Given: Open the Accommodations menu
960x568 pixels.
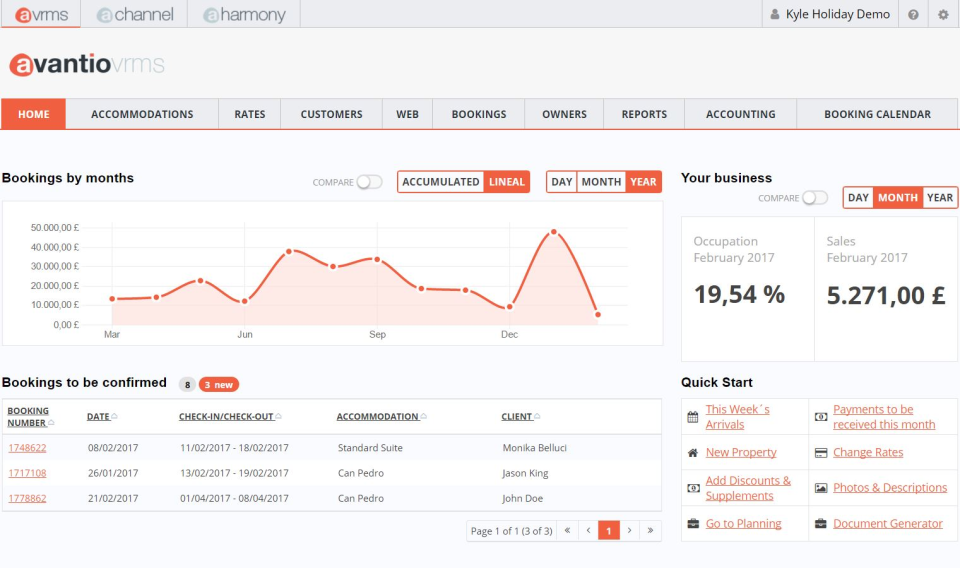Looking at the screenshot, I should click(142, 115).
